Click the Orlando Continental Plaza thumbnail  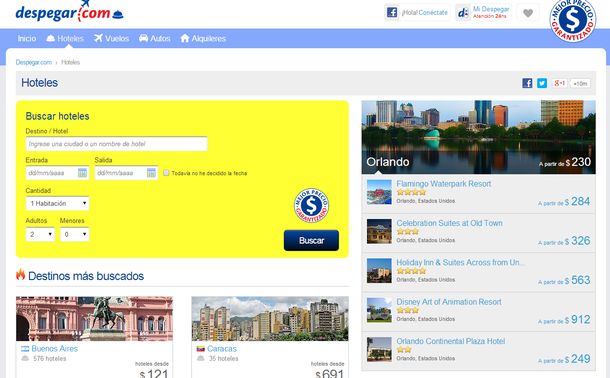[379, 349]
